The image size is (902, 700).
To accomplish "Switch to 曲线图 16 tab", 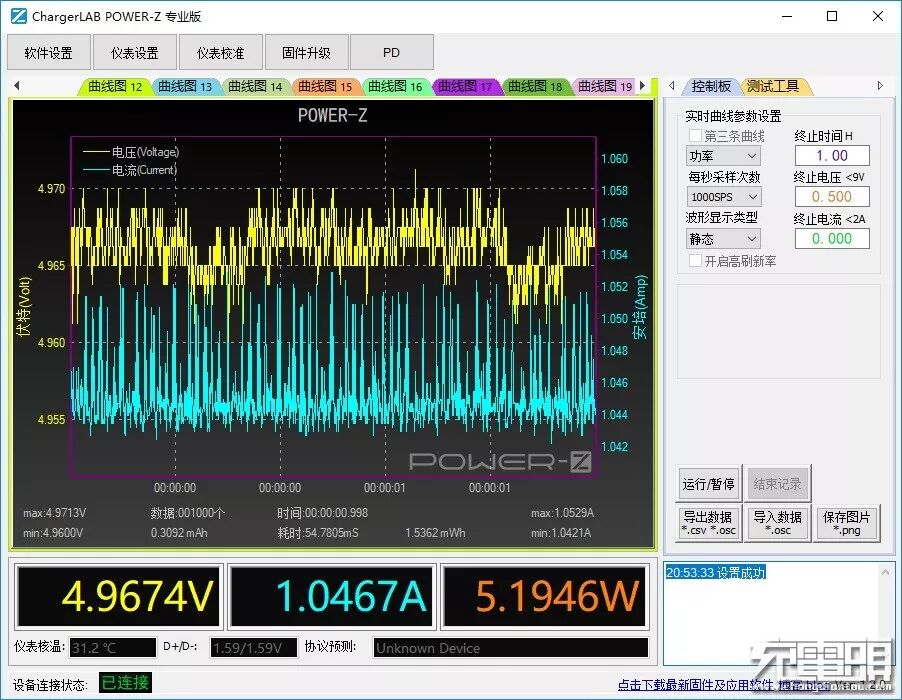I will 395,86.
